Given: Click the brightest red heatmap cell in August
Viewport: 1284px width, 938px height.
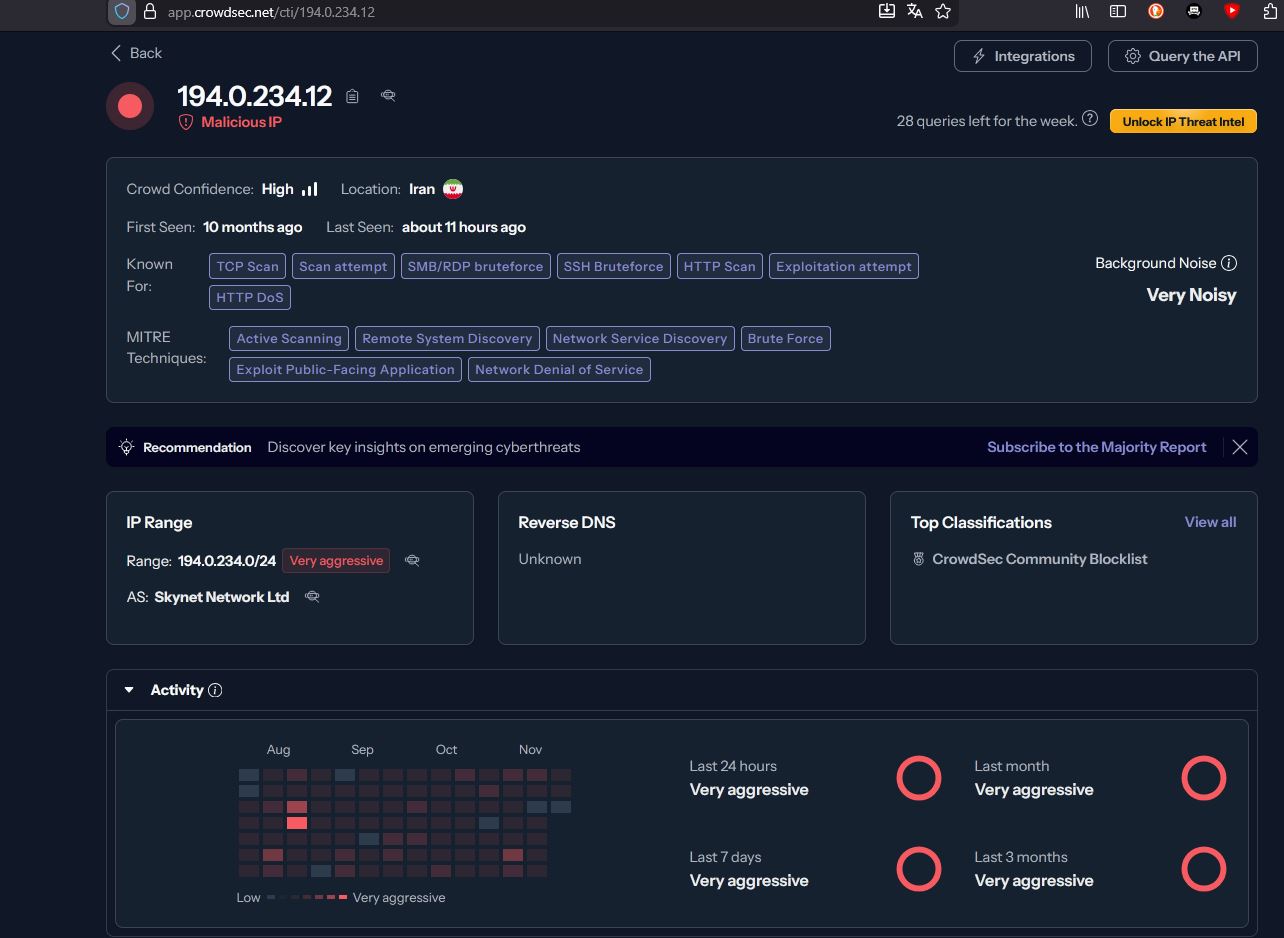Looking at the screenshot, I should point(297,823).
